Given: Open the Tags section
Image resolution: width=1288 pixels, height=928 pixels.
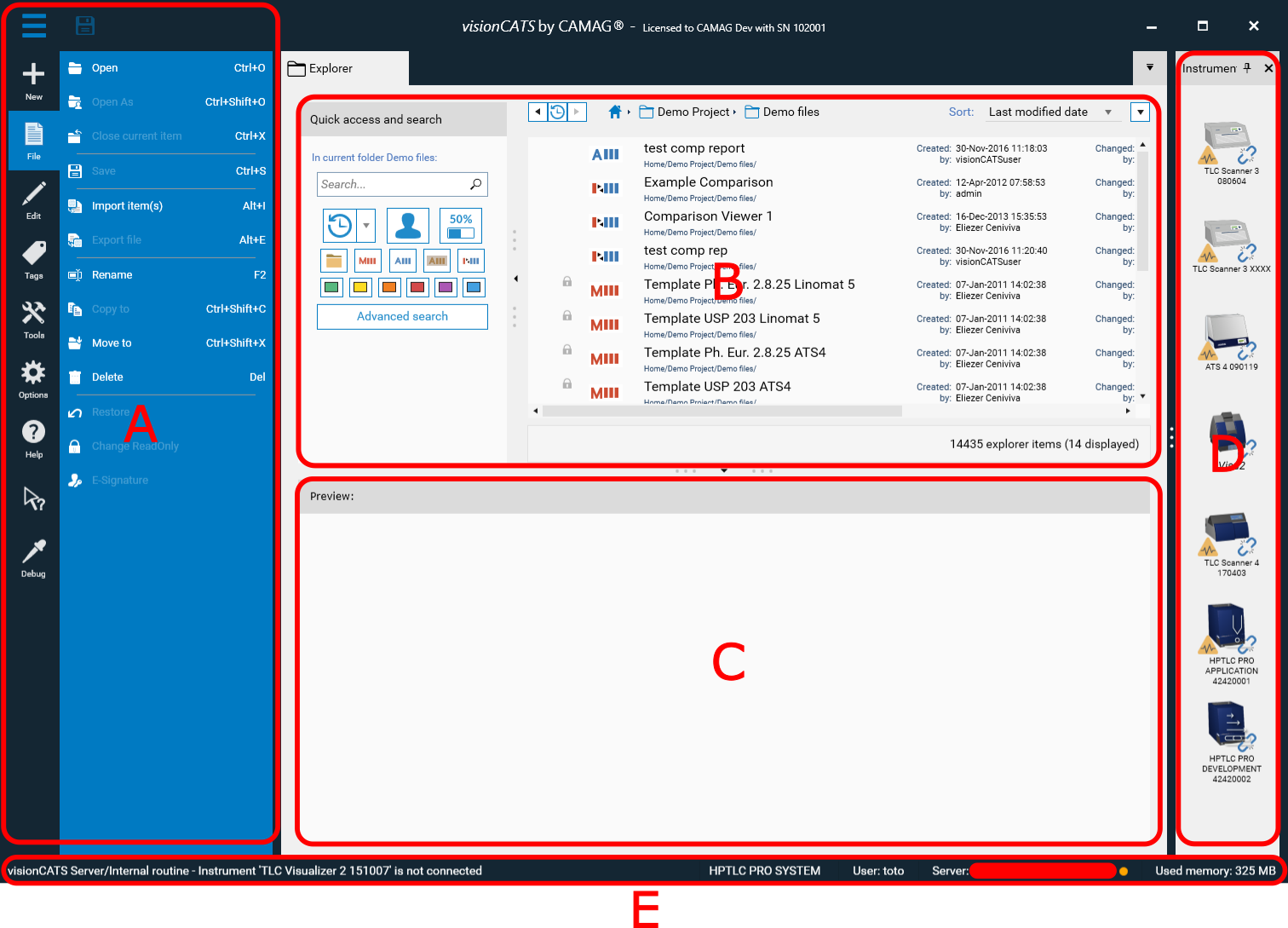Looking at the screenshot, I should tap(33, 260).
